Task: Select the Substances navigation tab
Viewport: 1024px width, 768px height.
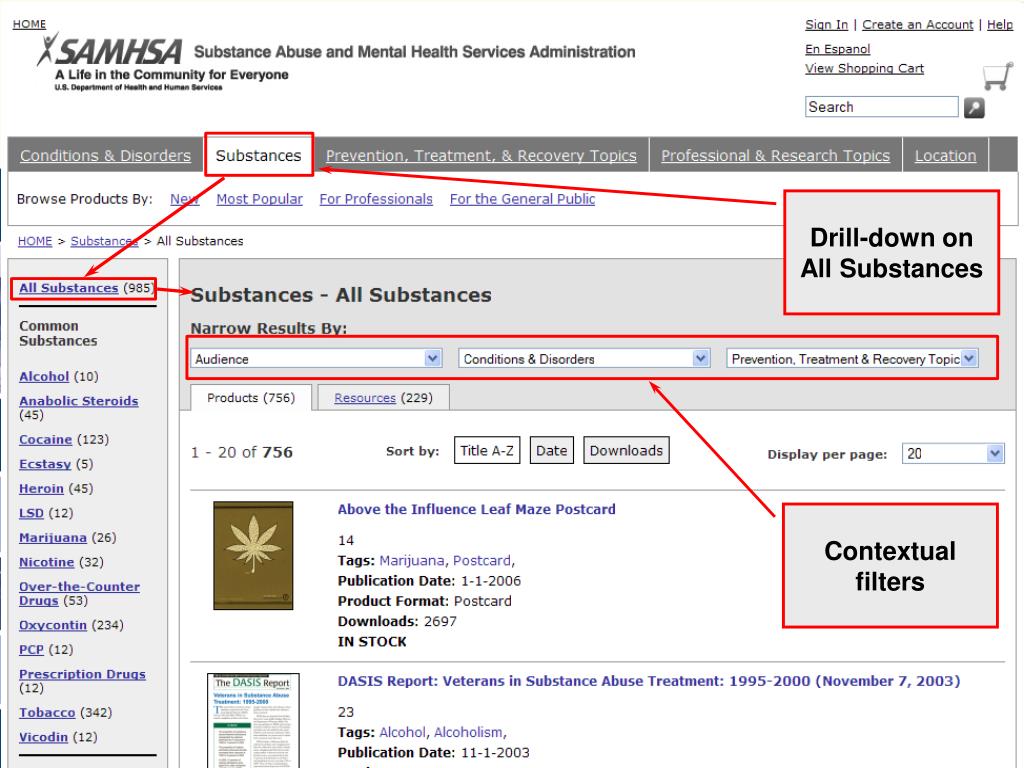Action: tap(259, 155)
